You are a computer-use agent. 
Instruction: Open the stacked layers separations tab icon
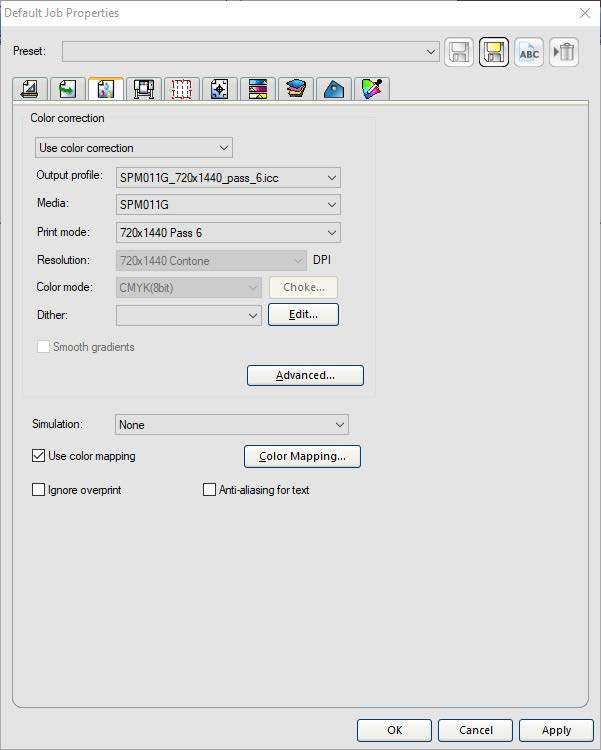pyautogui.click(x=295, y=89)
